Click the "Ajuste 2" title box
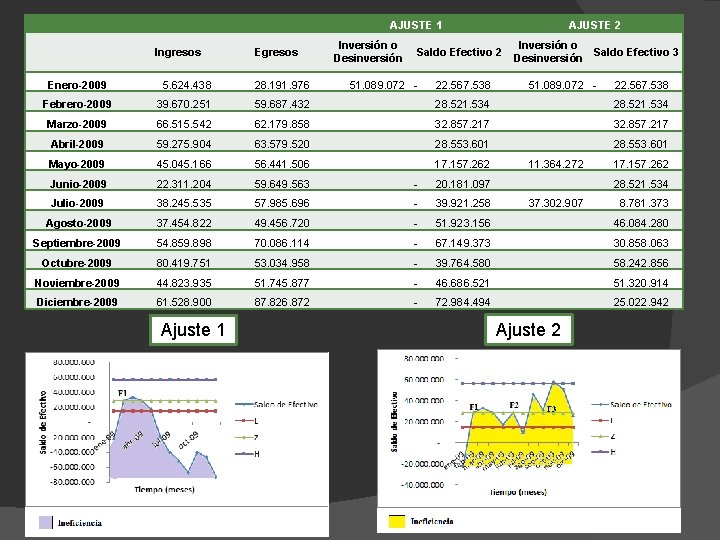Viewport: 720px width, 540px height. 529,329
